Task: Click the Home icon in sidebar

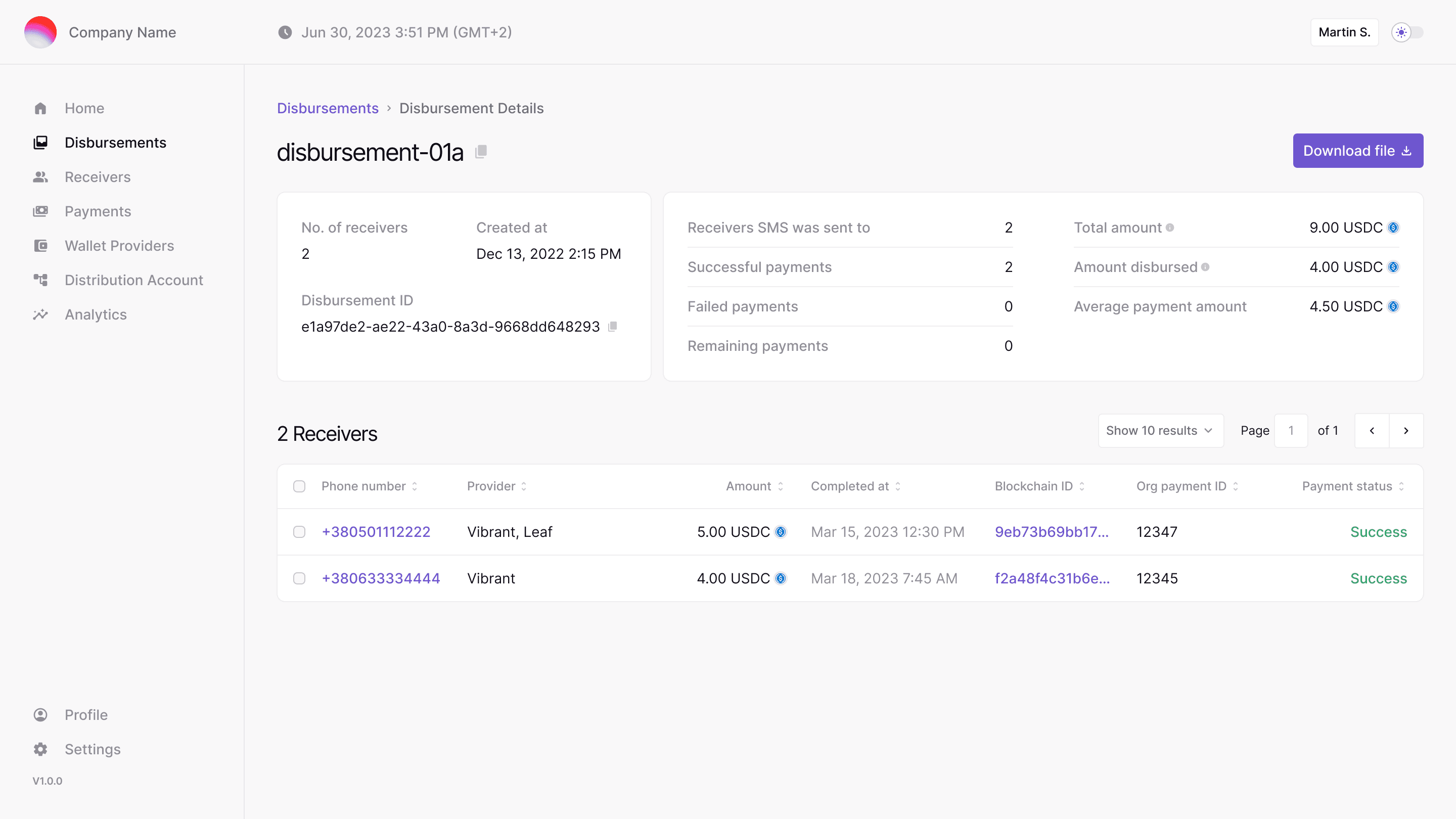Action: point(40,108)
